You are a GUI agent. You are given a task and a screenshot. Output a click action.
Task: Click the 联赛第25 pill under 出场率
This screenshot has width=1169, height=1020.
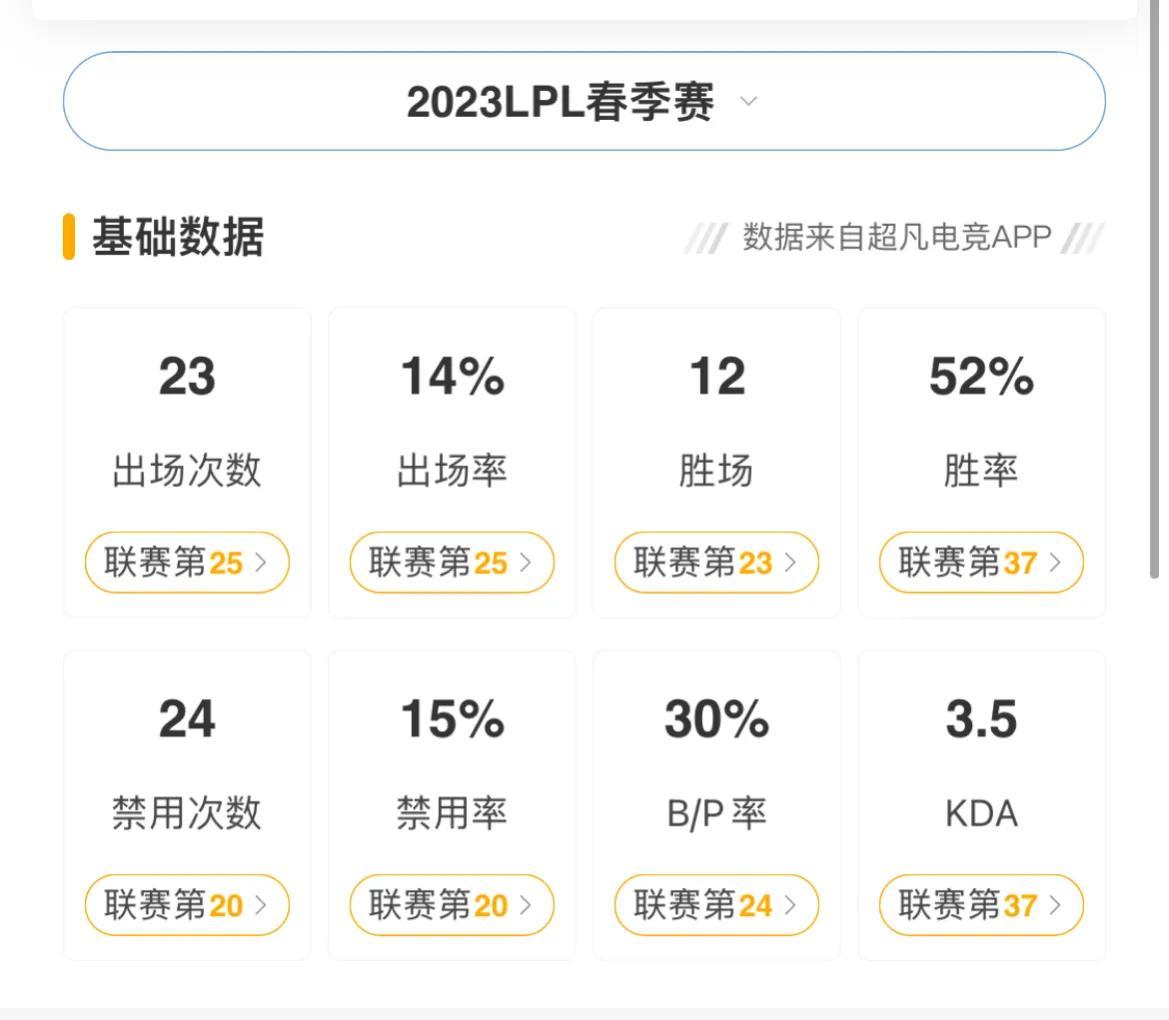(451, 562)
